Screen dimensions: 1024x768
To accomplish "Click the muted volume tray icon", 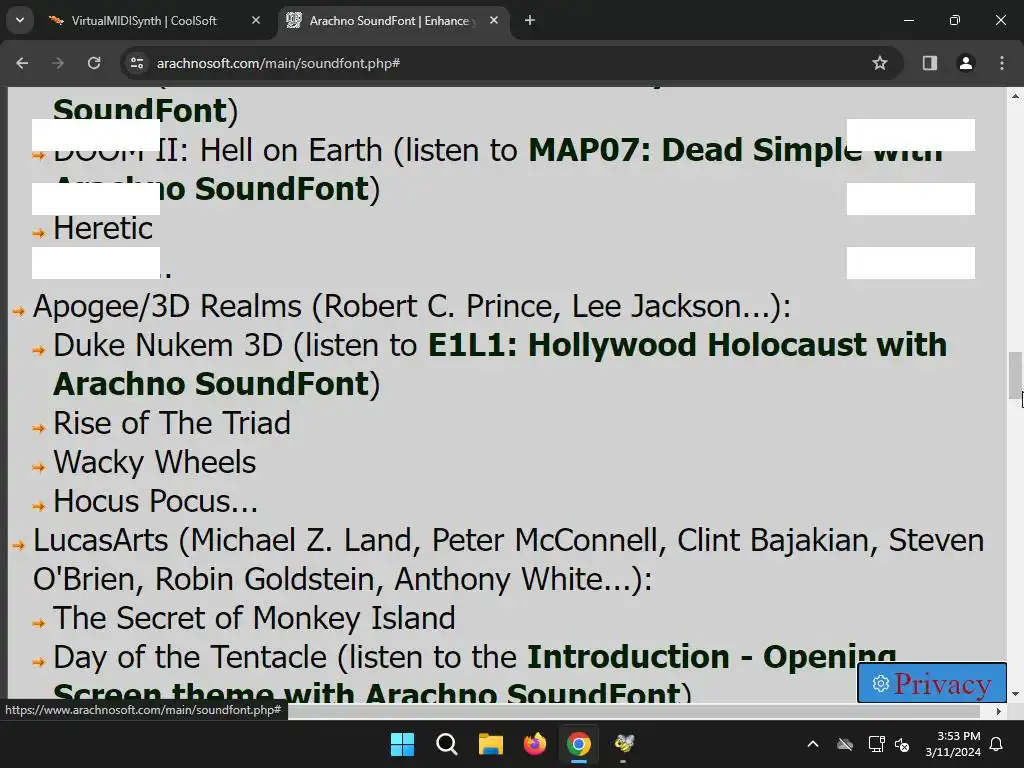I will [903, 744].
